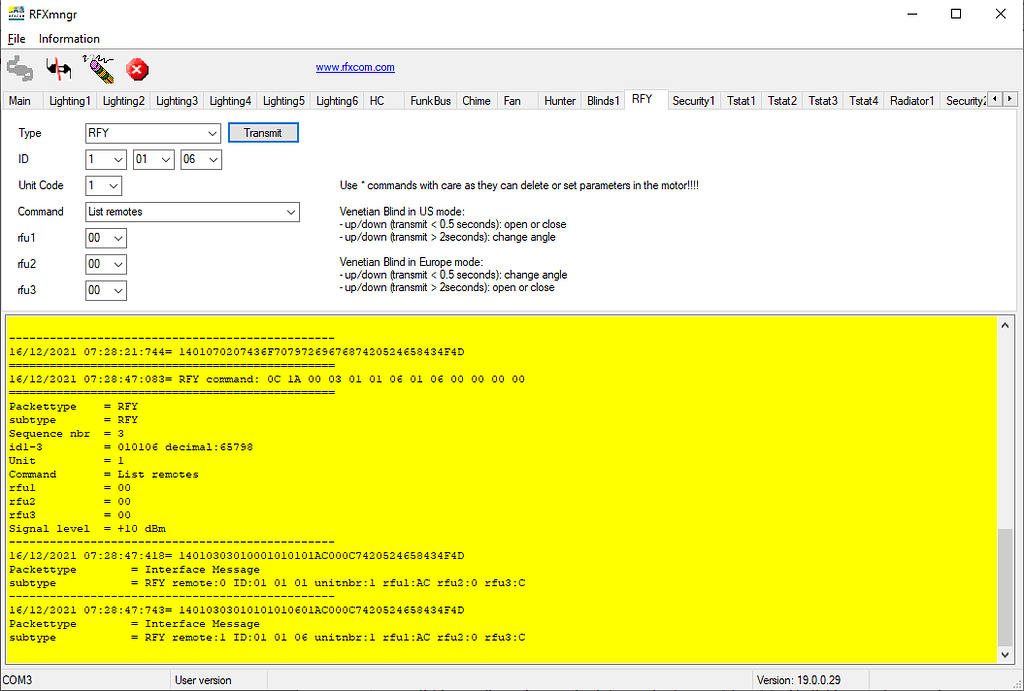Open the www.rfxcom.com link

click(x=355, y=68)
